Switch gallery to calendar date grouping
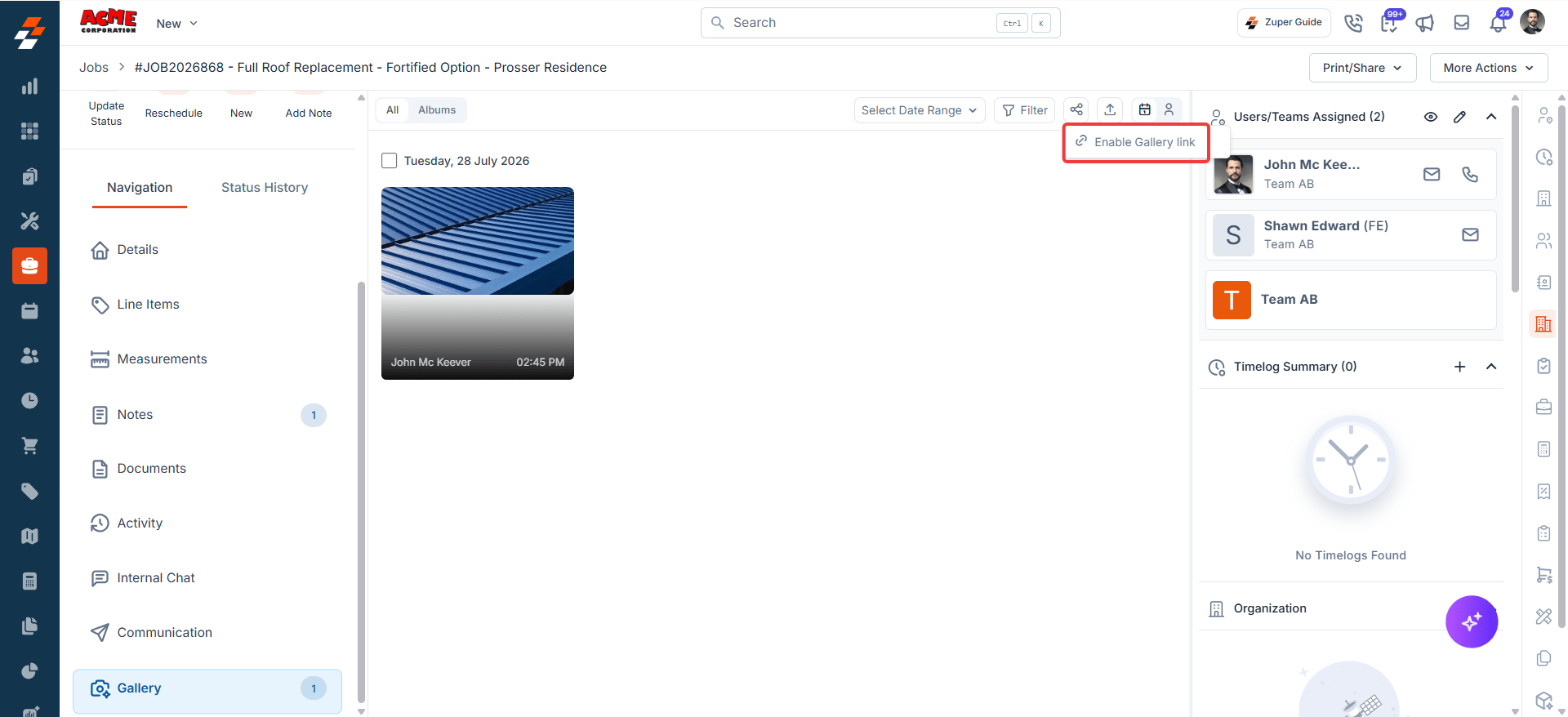 click(1145, 109)
